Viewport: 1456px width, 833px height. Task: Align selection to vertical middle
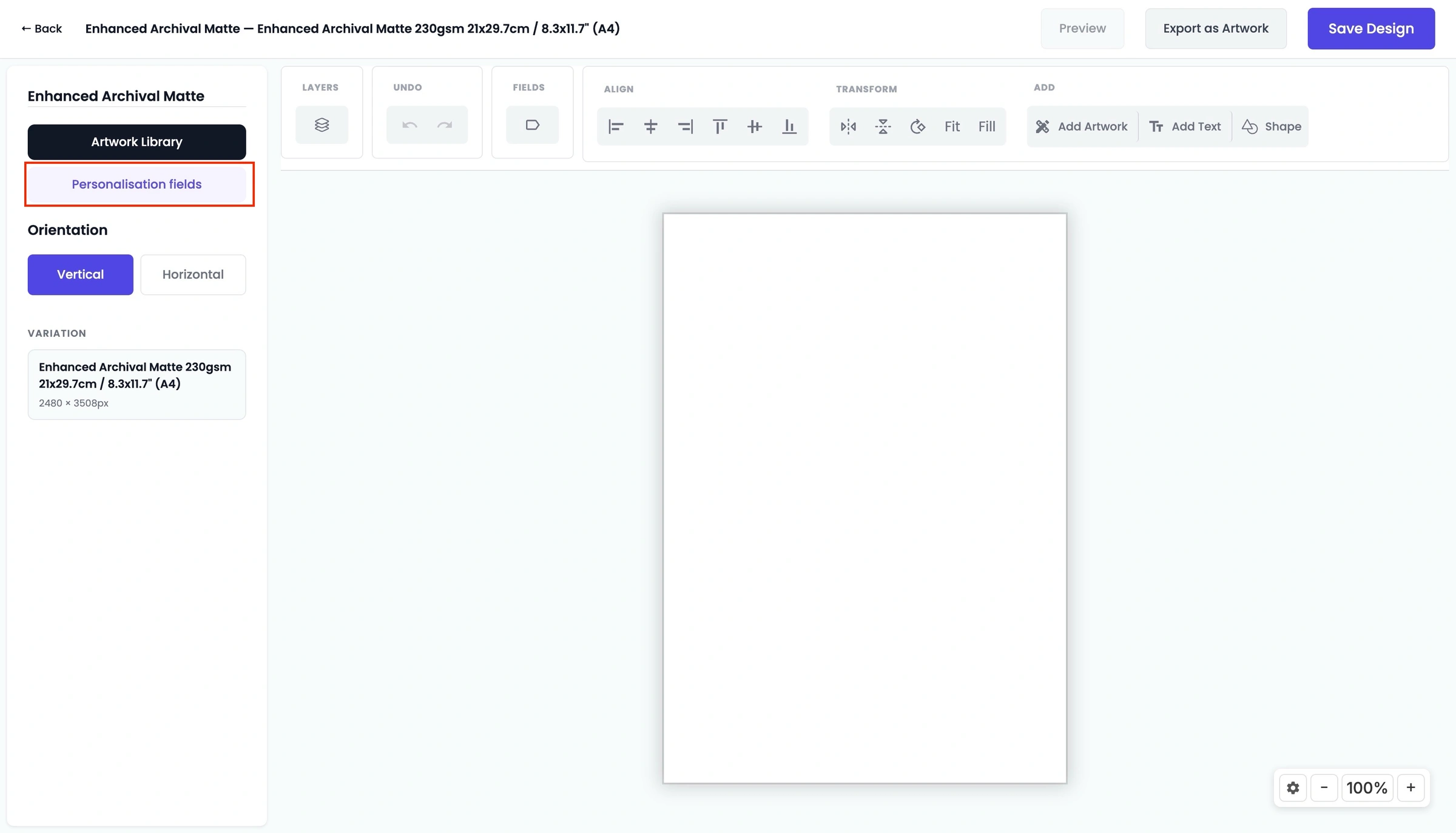click(x=754, y=126)
